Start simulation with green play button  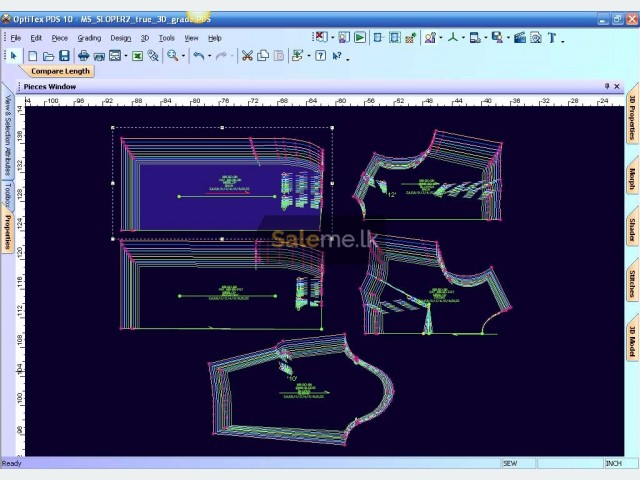click(x=360, y=38)
